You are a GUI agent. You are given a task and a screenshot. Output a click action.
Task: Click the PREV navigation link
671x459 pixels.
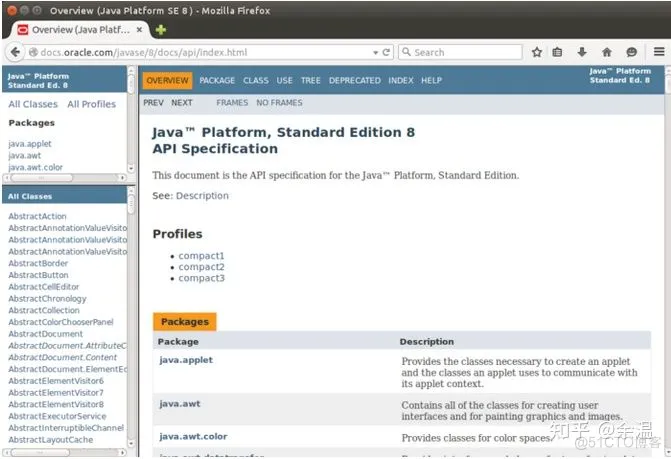pos(153,103)
